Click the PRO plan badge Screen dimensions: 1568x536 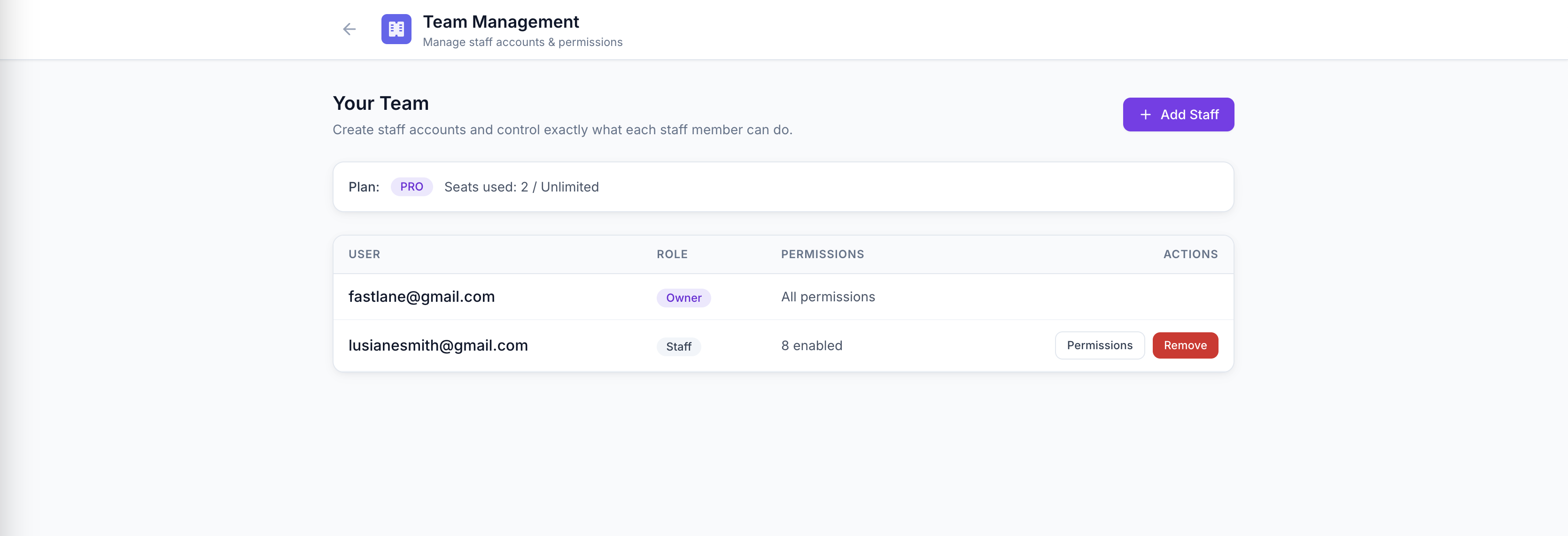pyautogui.click(x=411, y=187)
